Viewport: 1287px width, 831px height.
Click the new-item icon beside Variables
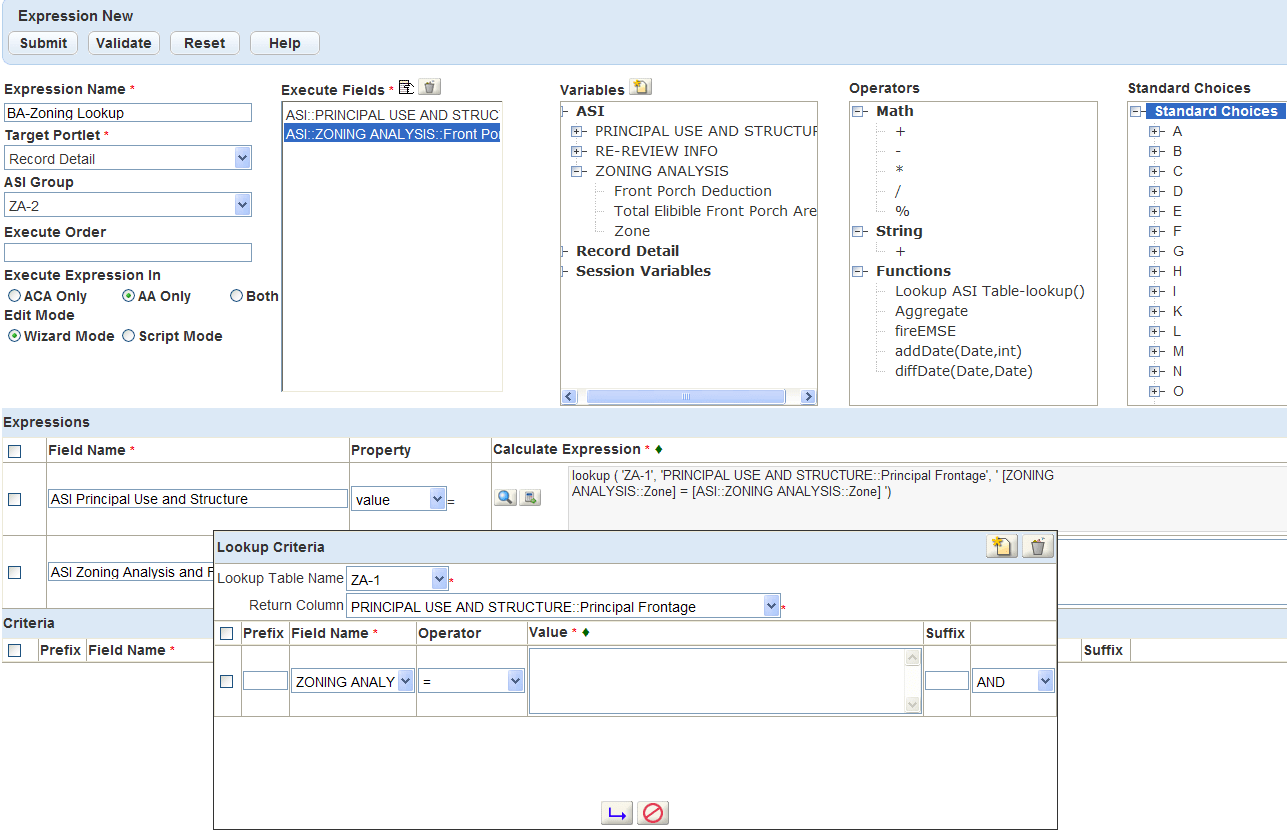[640, 88]
